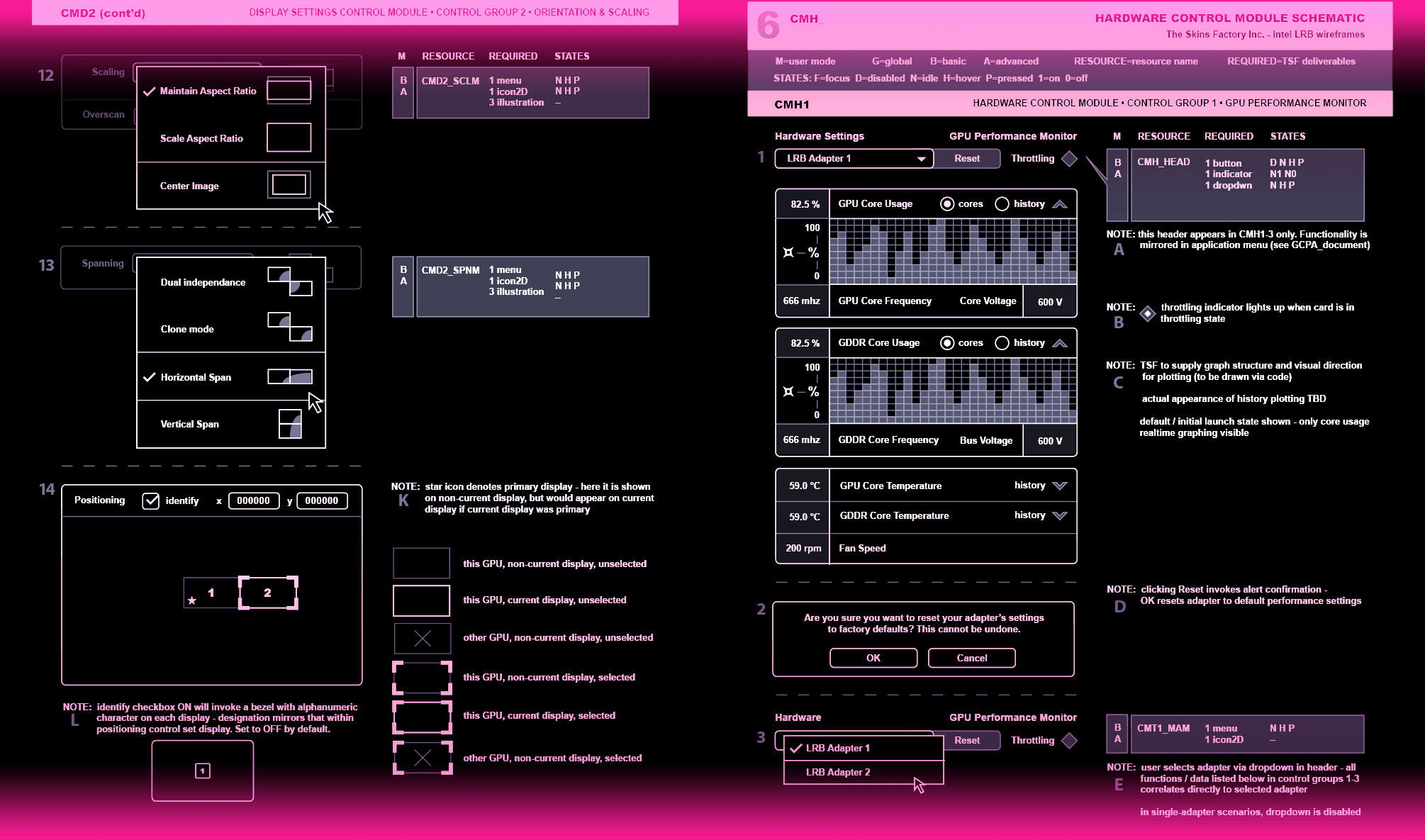
Task: Click the x position input field
Action: pyautogui.click(x=253, y=500)
